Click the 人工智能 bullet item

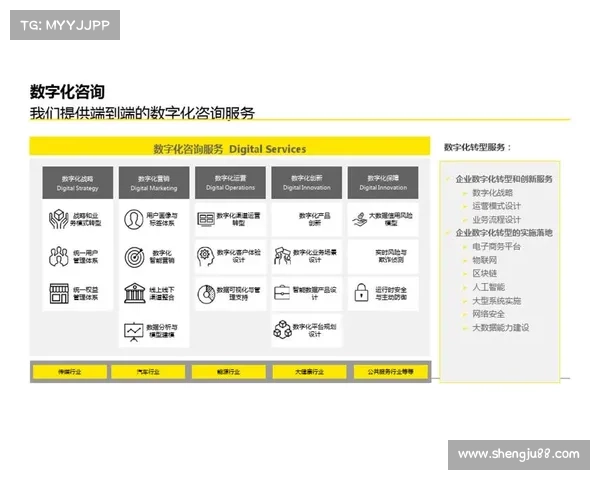[488, 287]
